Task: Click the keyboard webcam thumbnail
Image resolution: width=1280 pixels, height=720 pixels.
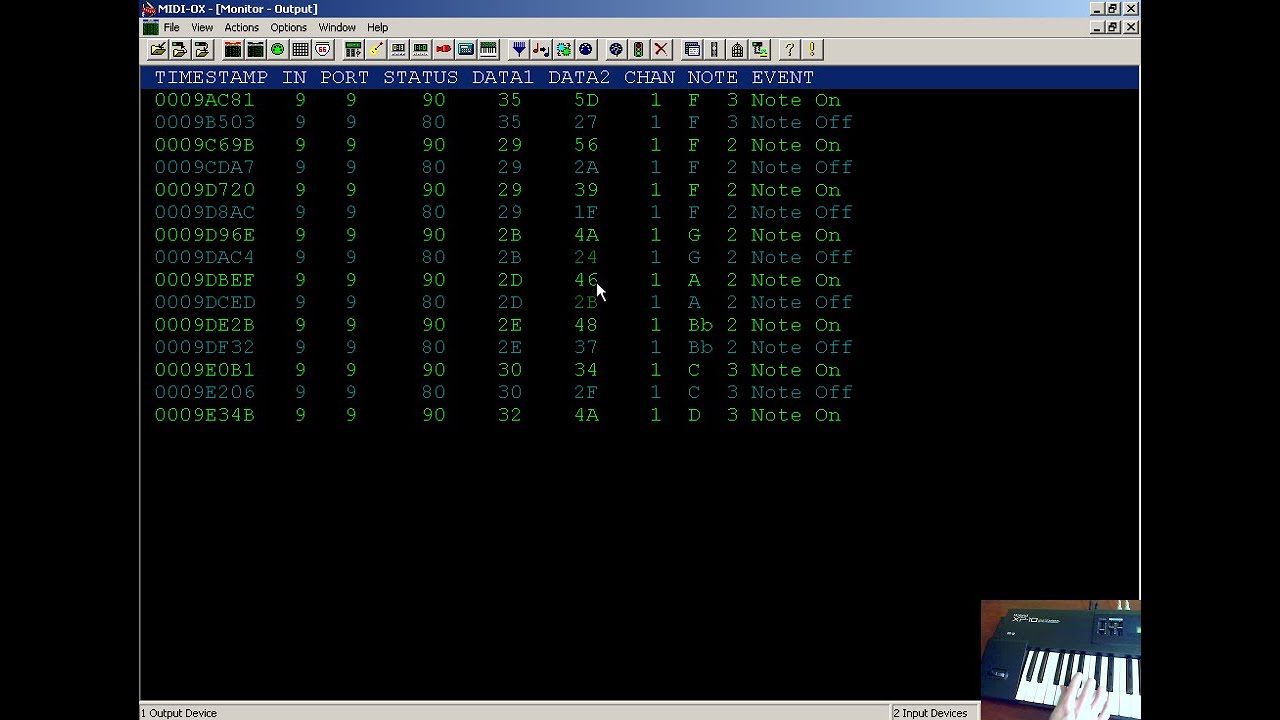Action: [x=1060, y=659]
